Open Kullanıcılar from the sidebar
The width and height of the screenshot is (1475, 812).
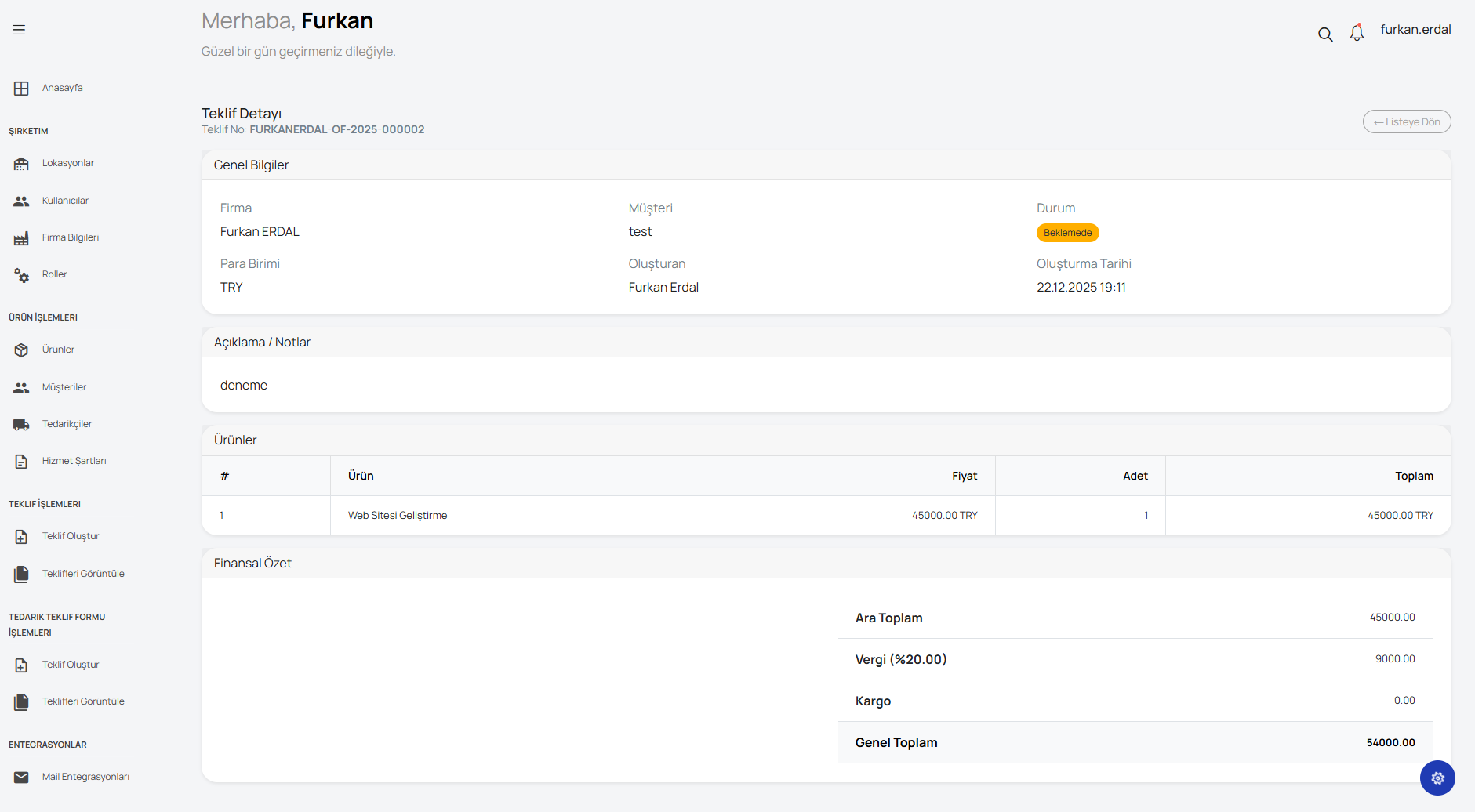click(x=65, y=201)
